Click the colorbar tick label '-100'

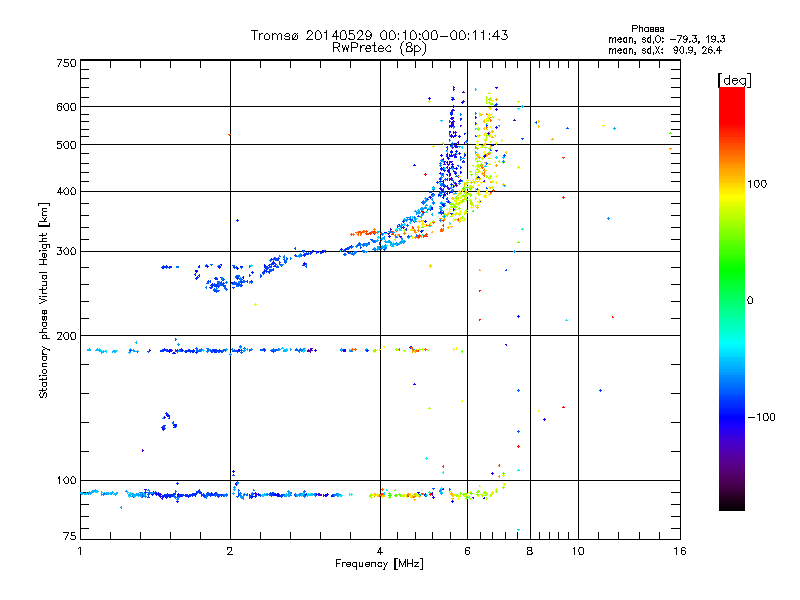[761, 417]
